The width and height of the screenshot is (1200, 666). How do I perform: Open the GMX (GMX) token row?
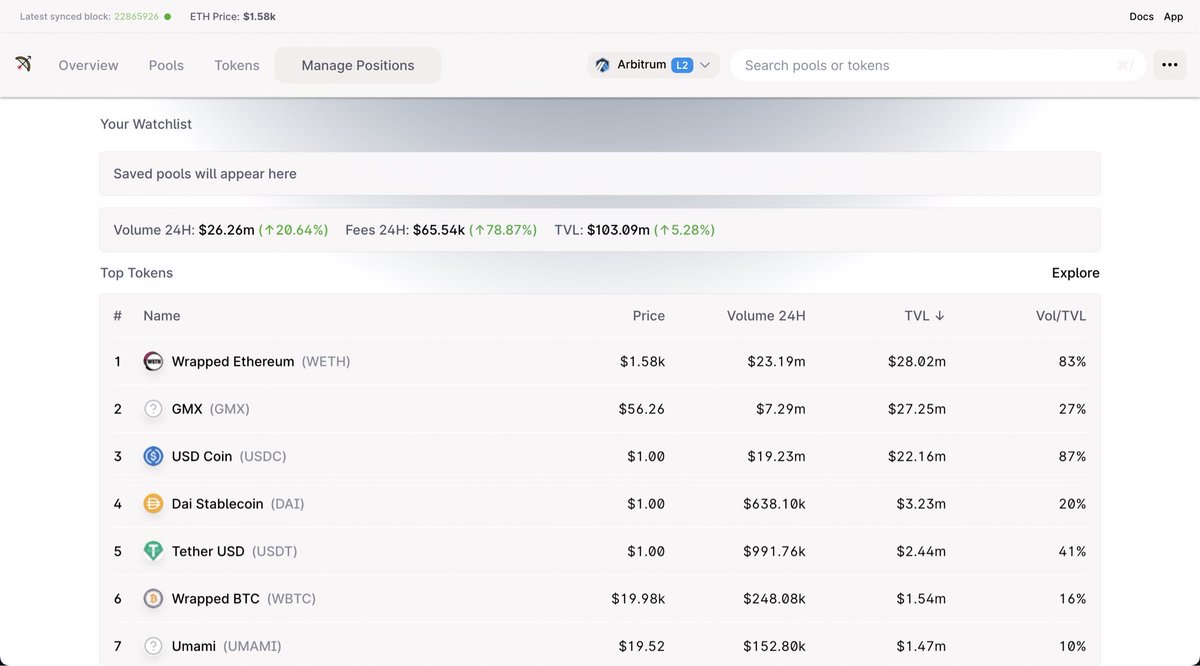[600, 409]
